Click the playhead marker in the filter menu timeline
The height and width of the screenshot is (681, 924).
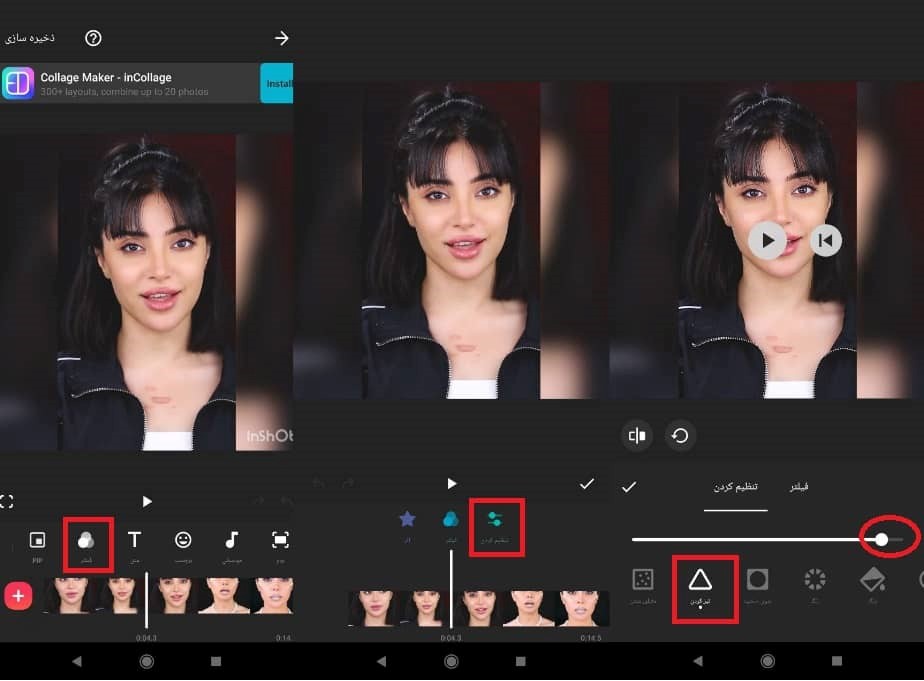pyautogui.click(x=451, y=589)
